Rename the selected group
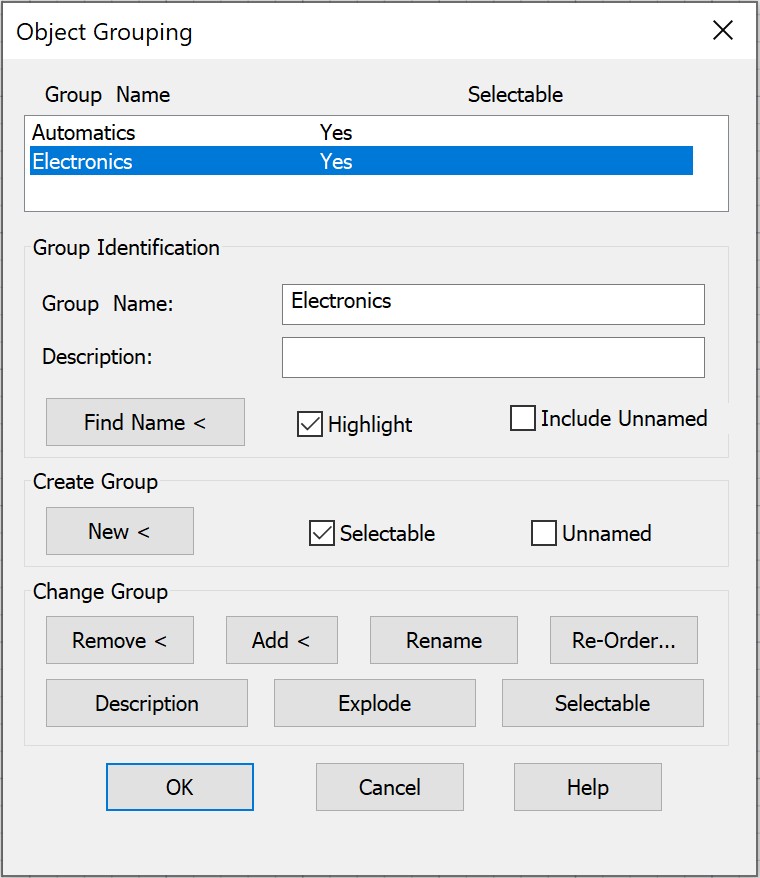This screenshot has width=760, height=878. (443, 640)
